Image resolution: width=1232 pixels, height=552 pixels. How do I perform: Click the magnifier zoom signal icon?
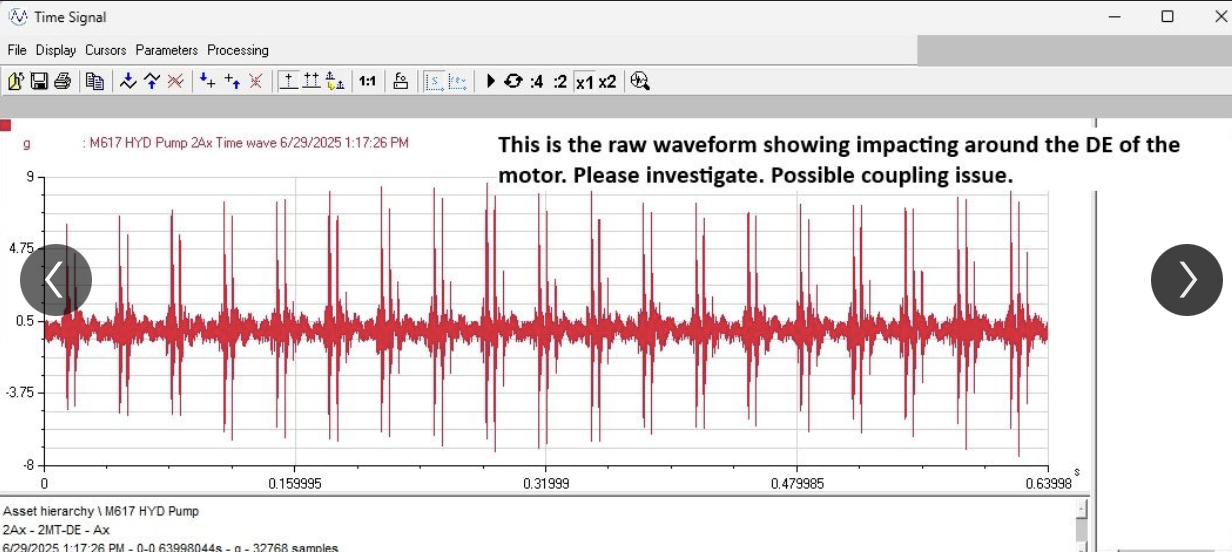click(x=640, y=81)
